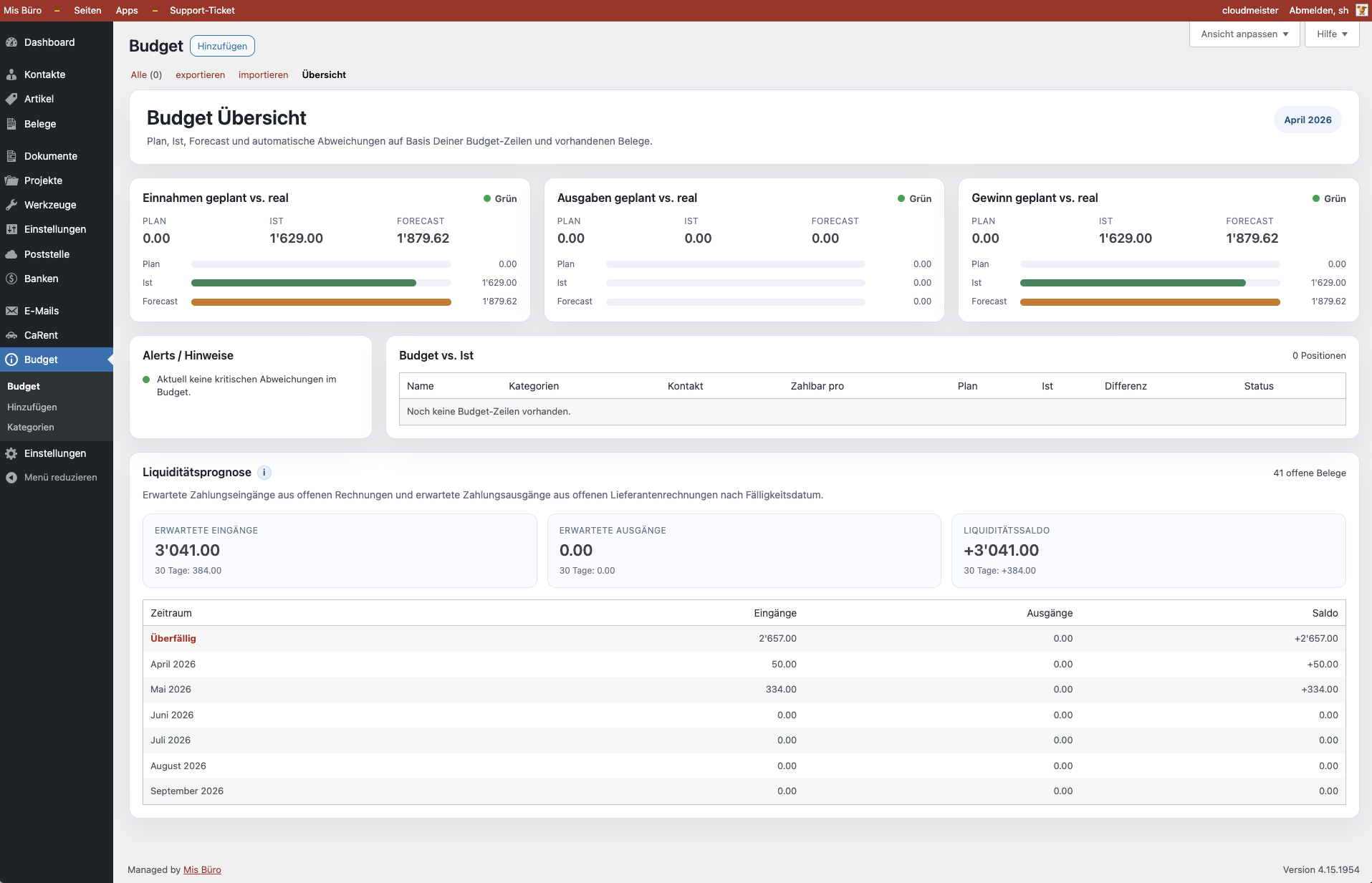The width and height of the screenshot is (1372, 883).
Task: Click the April 2026 period badge
Action: pyautogui.click(x=1308, y=120)
